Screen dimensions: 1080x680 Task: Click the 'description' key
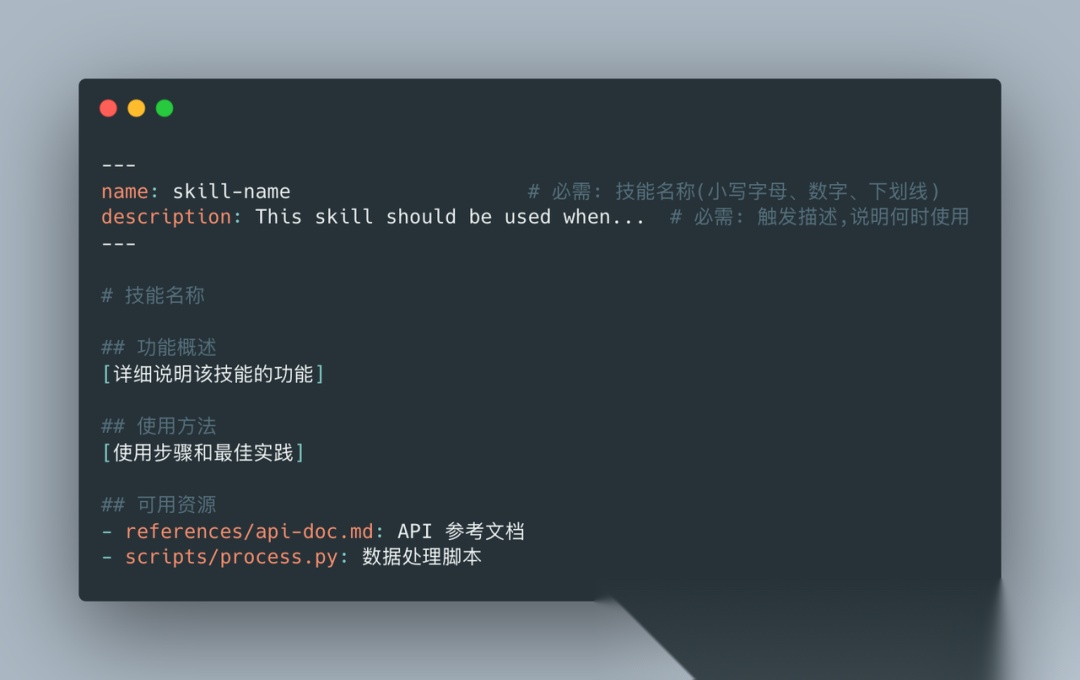pyautogui.click(x=166, y=217)
